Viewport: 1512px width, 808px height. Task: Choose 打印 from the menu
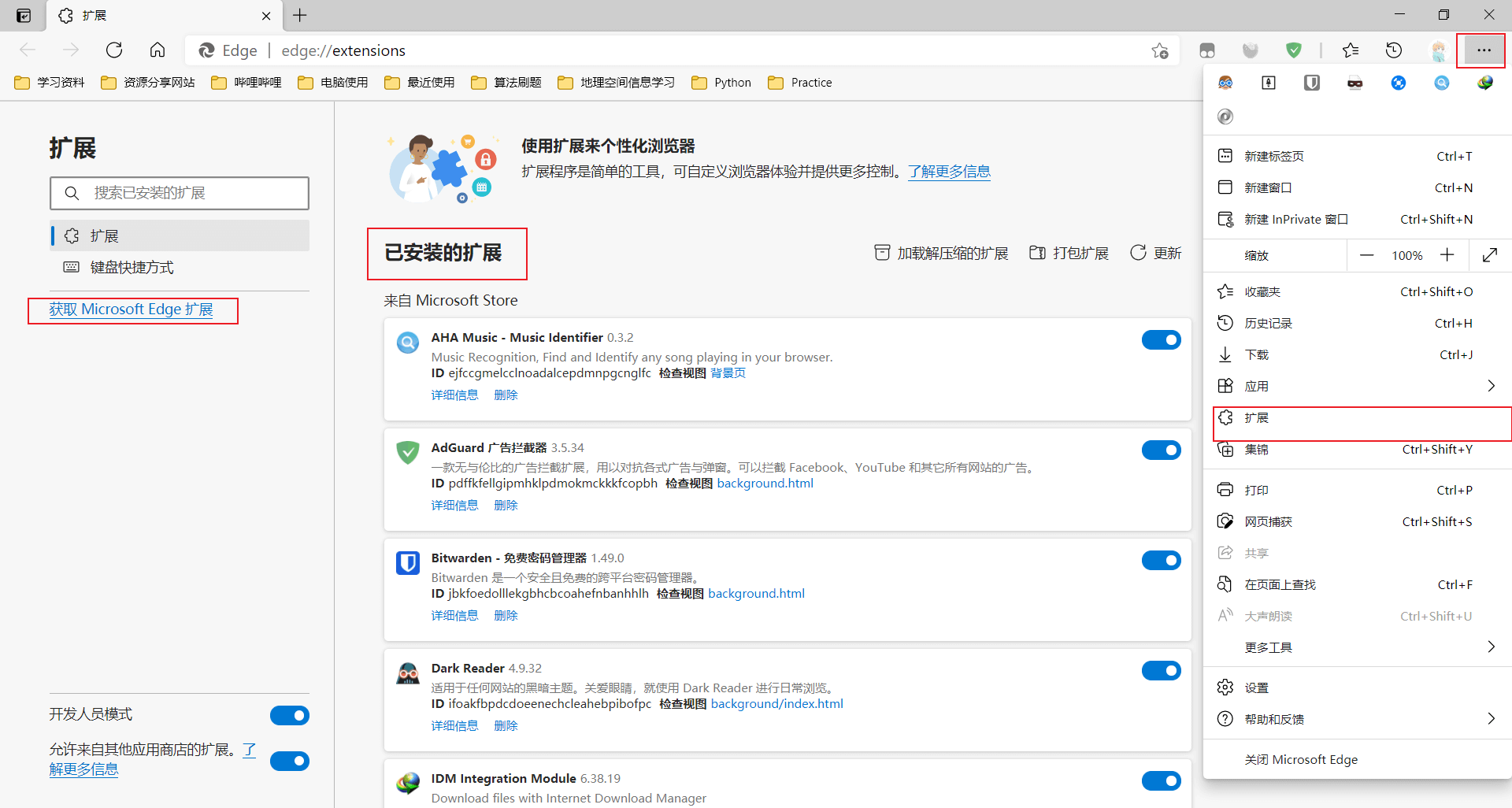(x=1358, y=490)
